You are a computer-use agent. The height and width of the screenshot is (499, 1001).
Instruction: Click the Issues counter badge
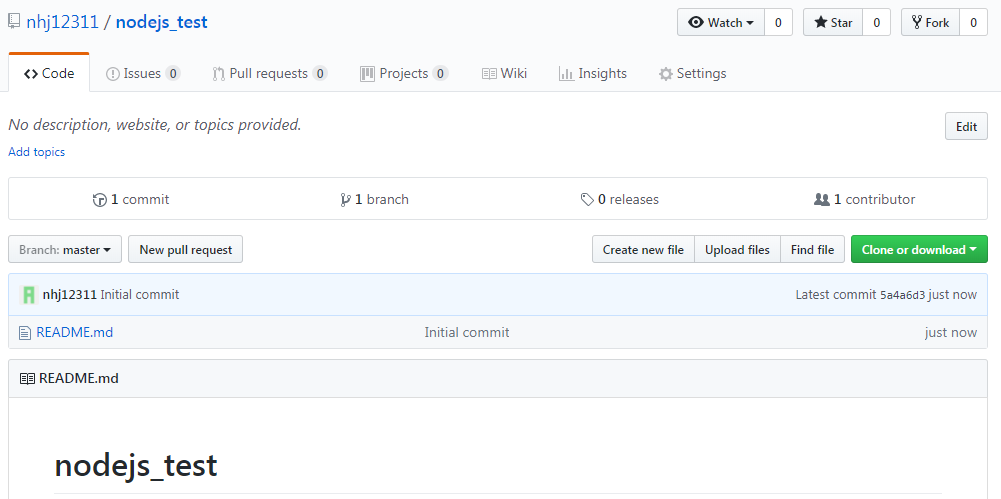(173, 74)
